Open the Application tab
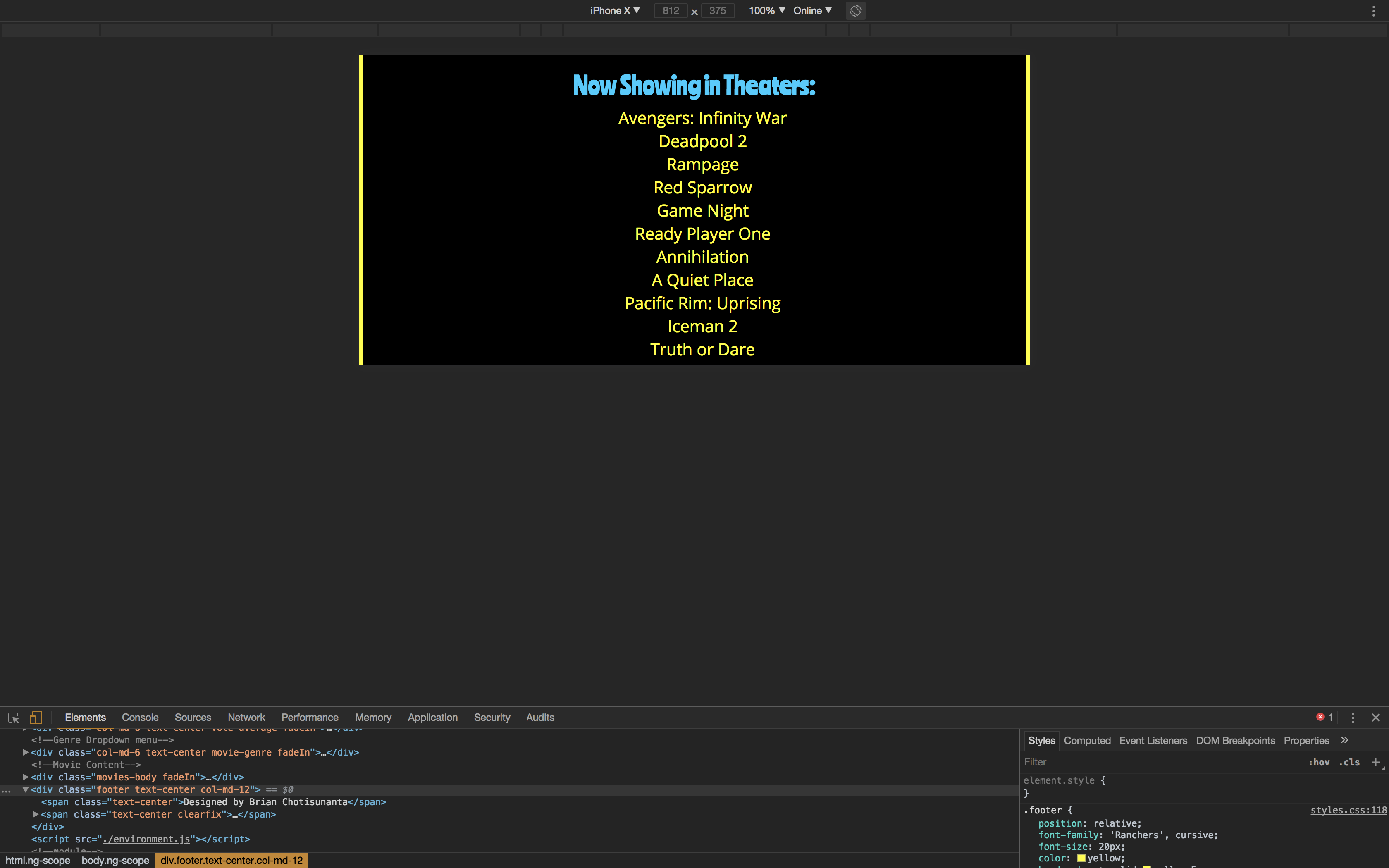Image resolution: width=1389 pixels, height=868 pixels. click(x=433, y=718)
